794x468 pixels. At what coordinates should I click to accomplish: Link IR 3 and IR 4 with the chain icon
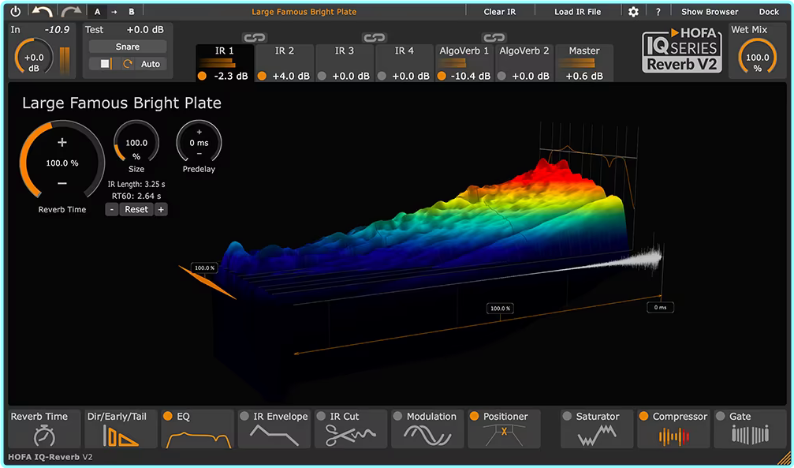pyautogui.click(x=374, y=37)
